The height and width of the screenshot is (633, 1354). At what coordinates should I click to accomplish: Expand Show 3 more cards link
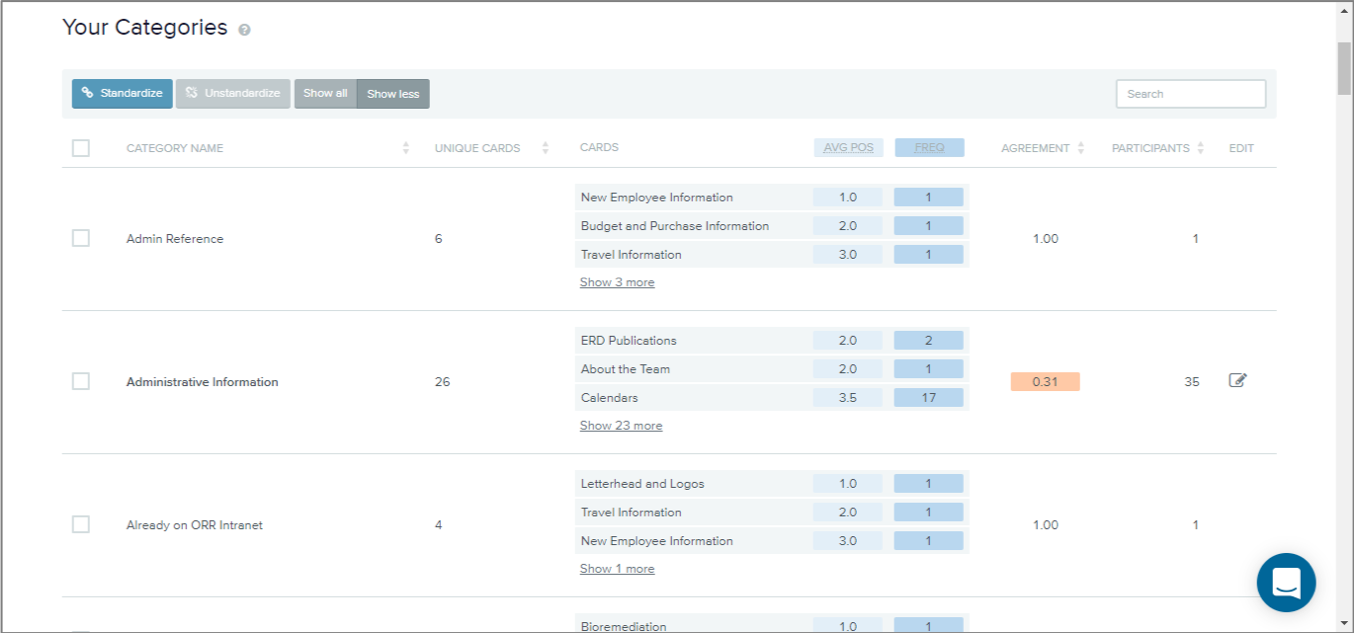pos(617,282)
